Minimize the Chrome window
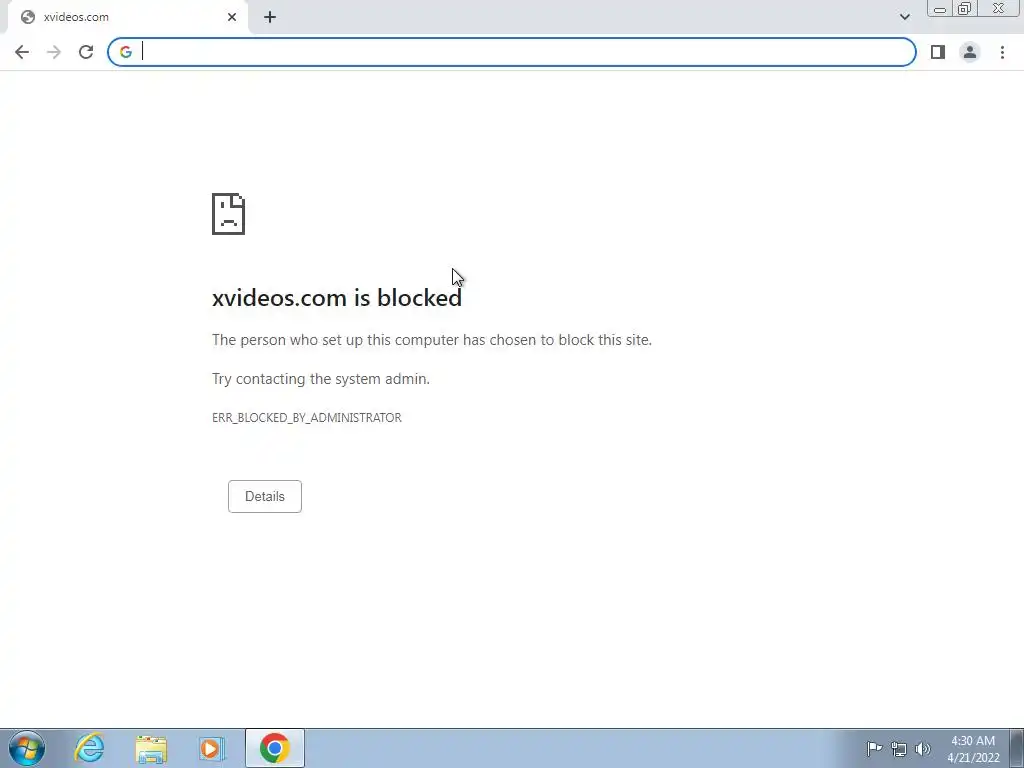 coord(940,9)
